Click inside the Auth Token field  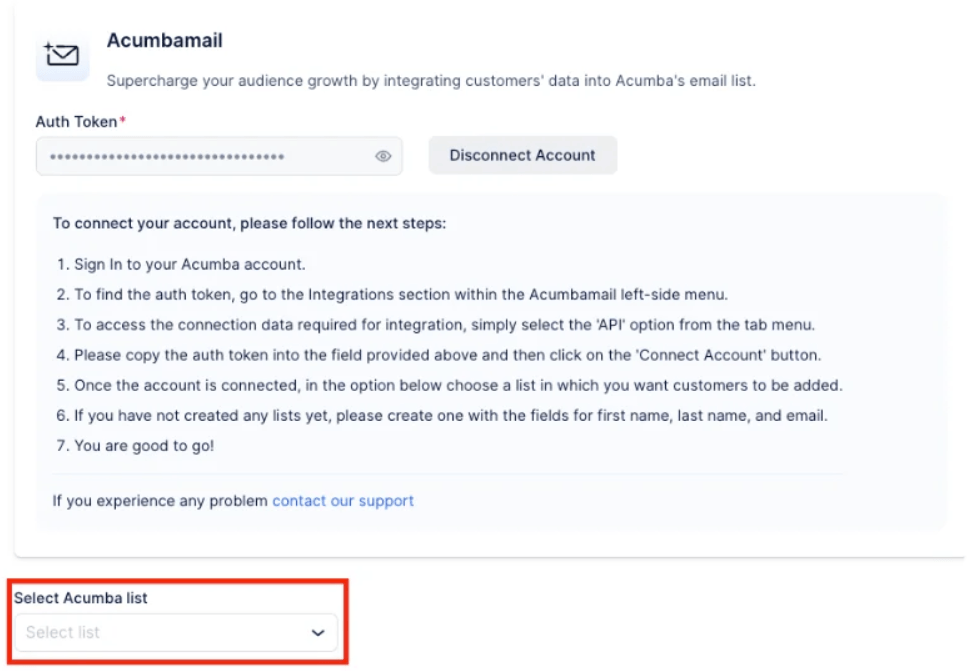(200, 156)
